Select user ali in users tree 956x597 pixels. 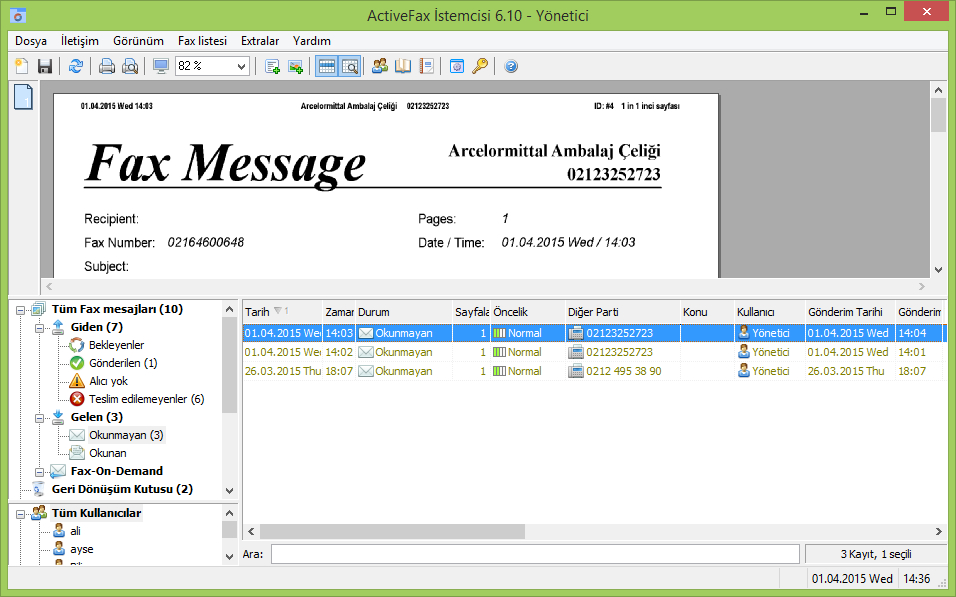click(75, 531)
